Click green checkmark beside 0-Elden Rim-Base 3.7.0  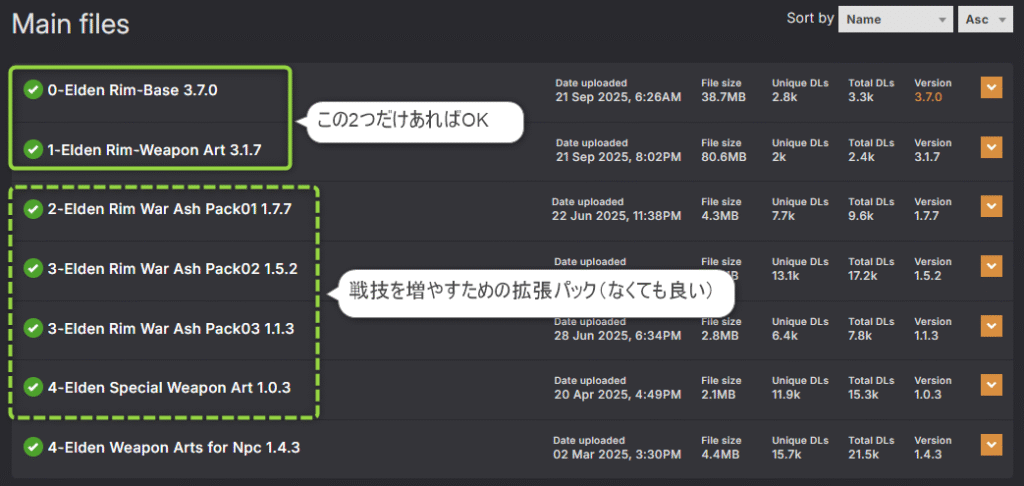click(34, 90)
